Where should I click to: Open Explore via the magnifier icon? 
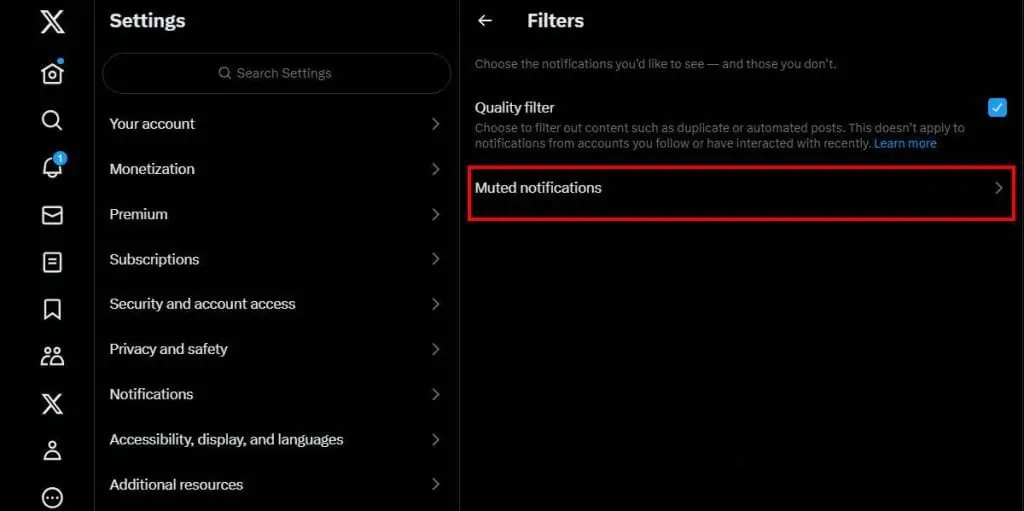[52, 121]
